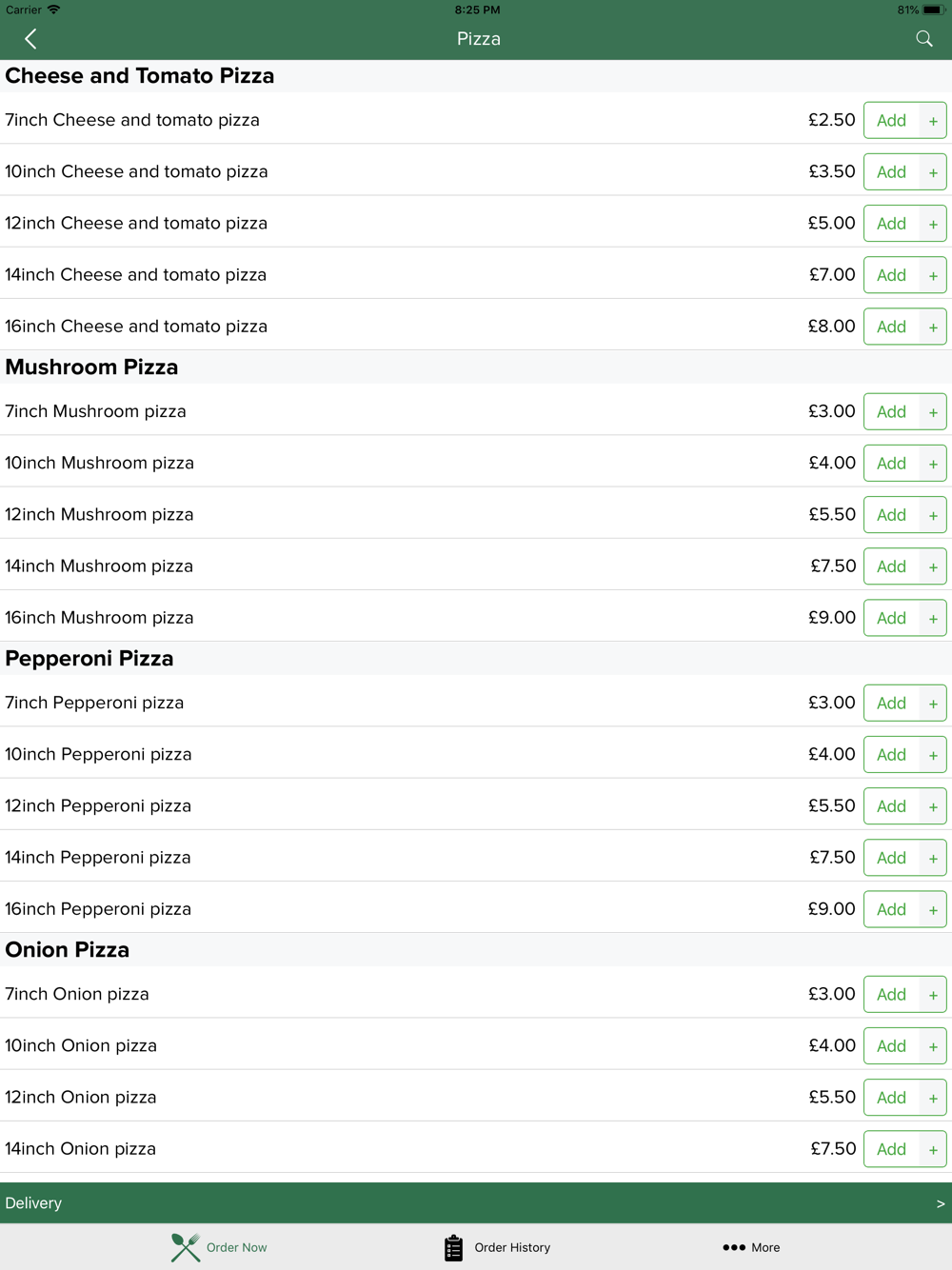
Task: Tap plus for 7inch Cheese and tomato pizza
Action: click(933, 121)
